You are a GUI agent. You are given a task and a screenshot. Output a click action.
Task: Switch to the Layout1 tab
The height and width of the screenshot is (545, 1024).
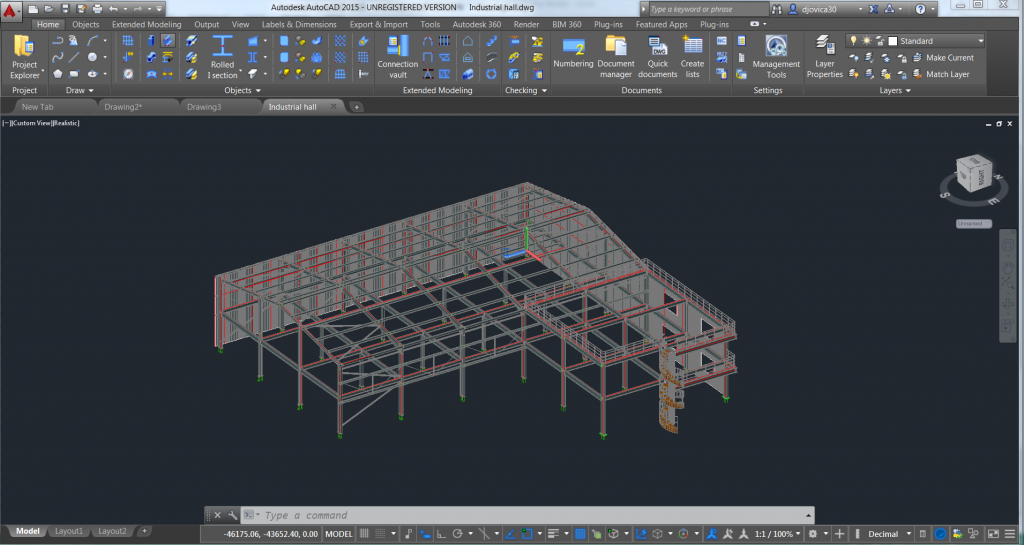coord(69,531)
